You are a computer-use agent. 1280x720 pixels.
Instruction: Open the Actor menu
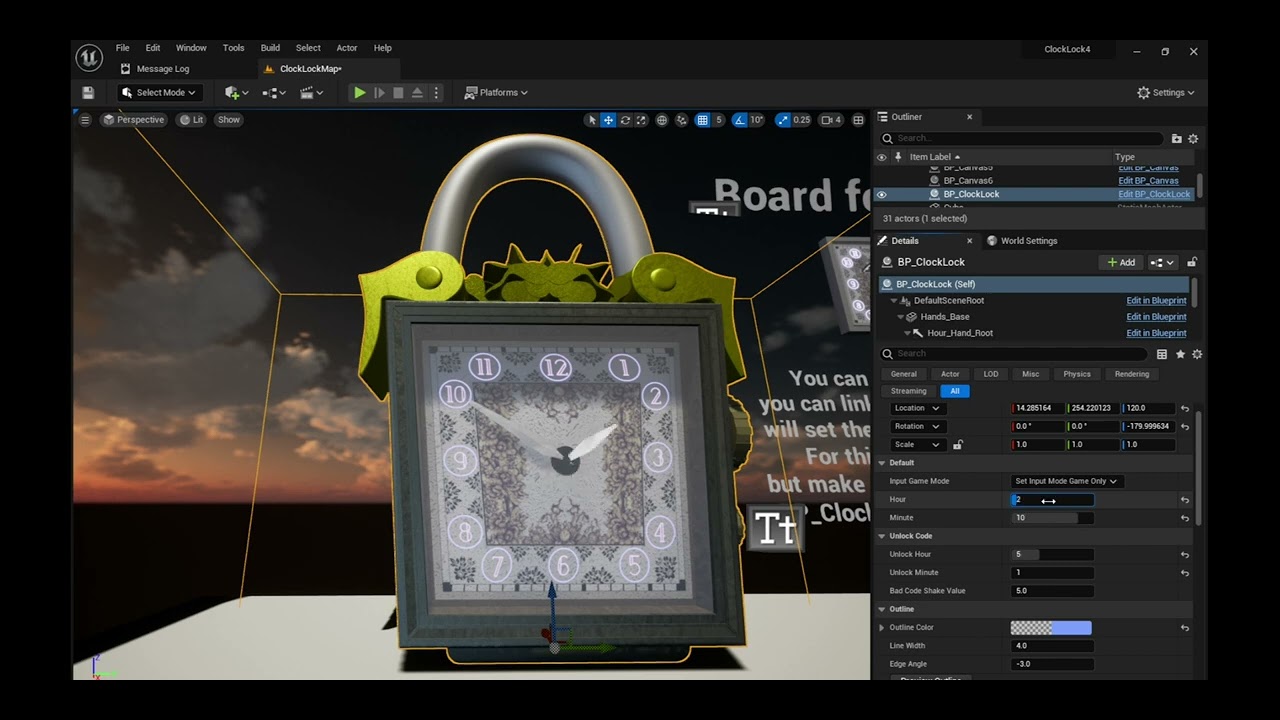pyautogui.click(x=347, y=48)
